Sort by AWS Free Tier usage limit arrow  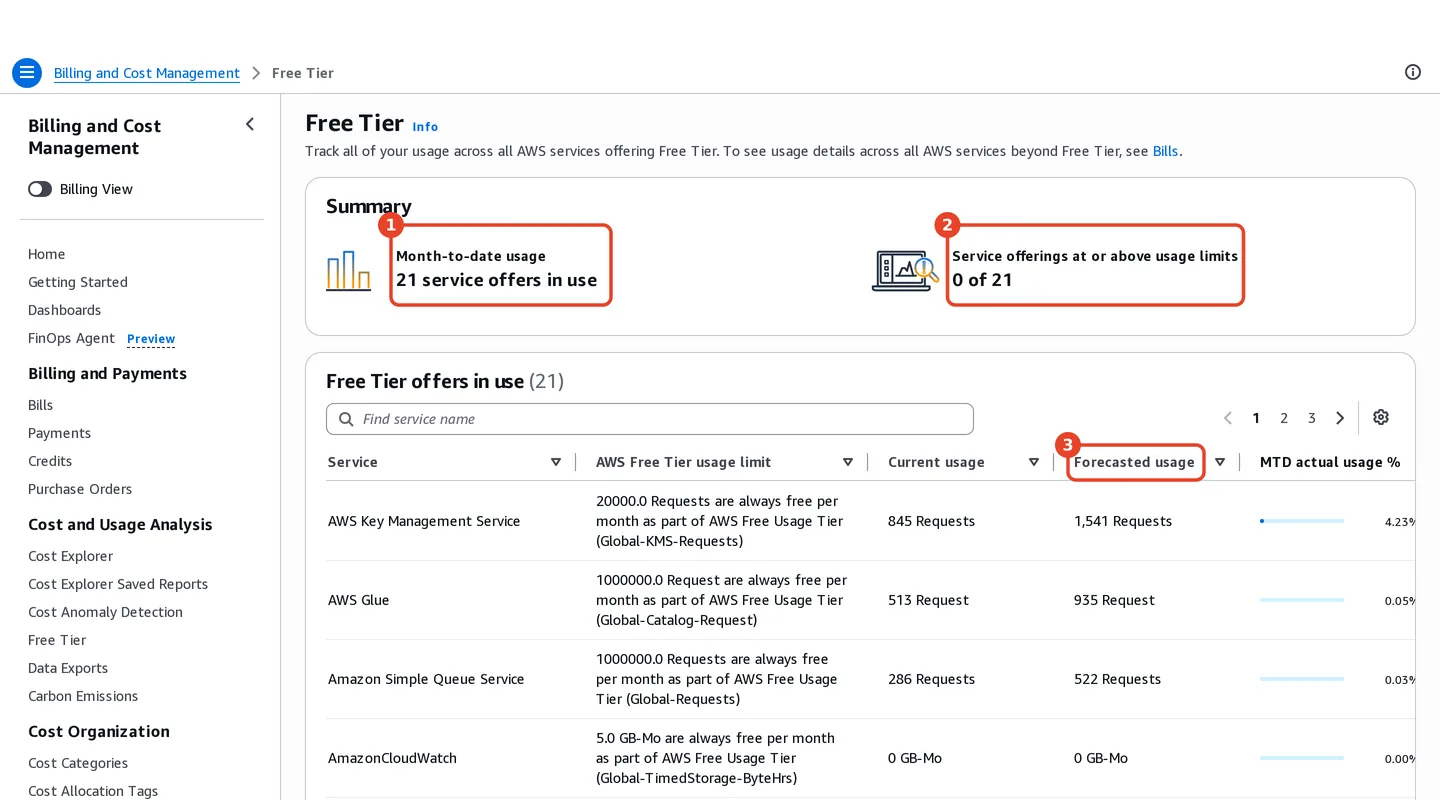coord(848,462)
